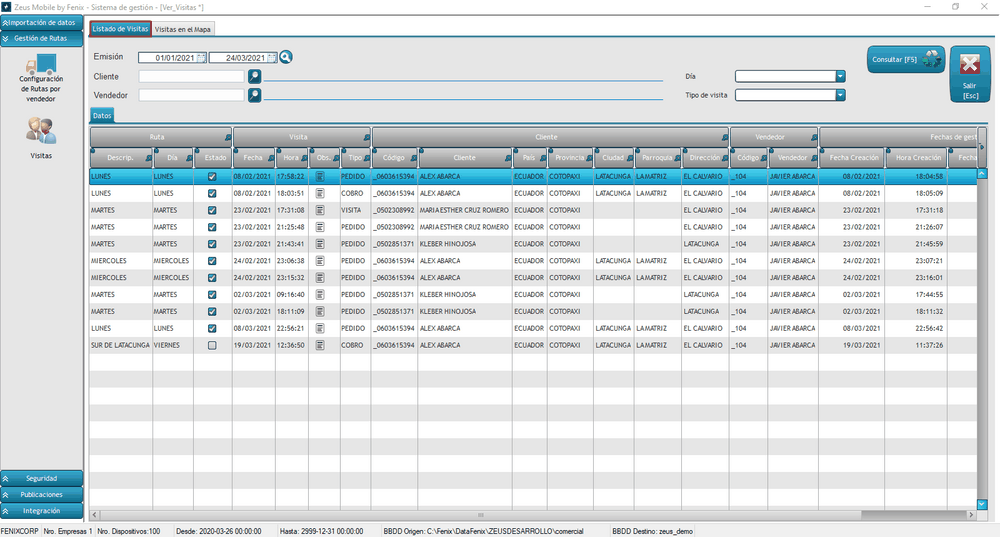1000x537 pixels.
Task: Open calendar picker for 24/03/2021 date
Action: [x=272, y=58]
